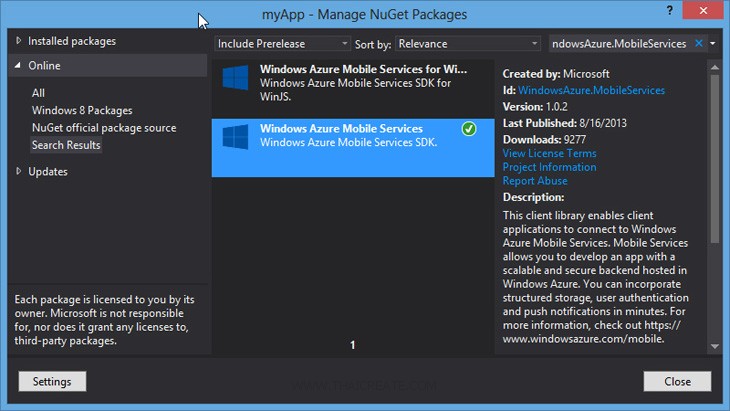Click the Downloads: 9277 text
This screenshot has width=730, height=411.
point(544,140)
